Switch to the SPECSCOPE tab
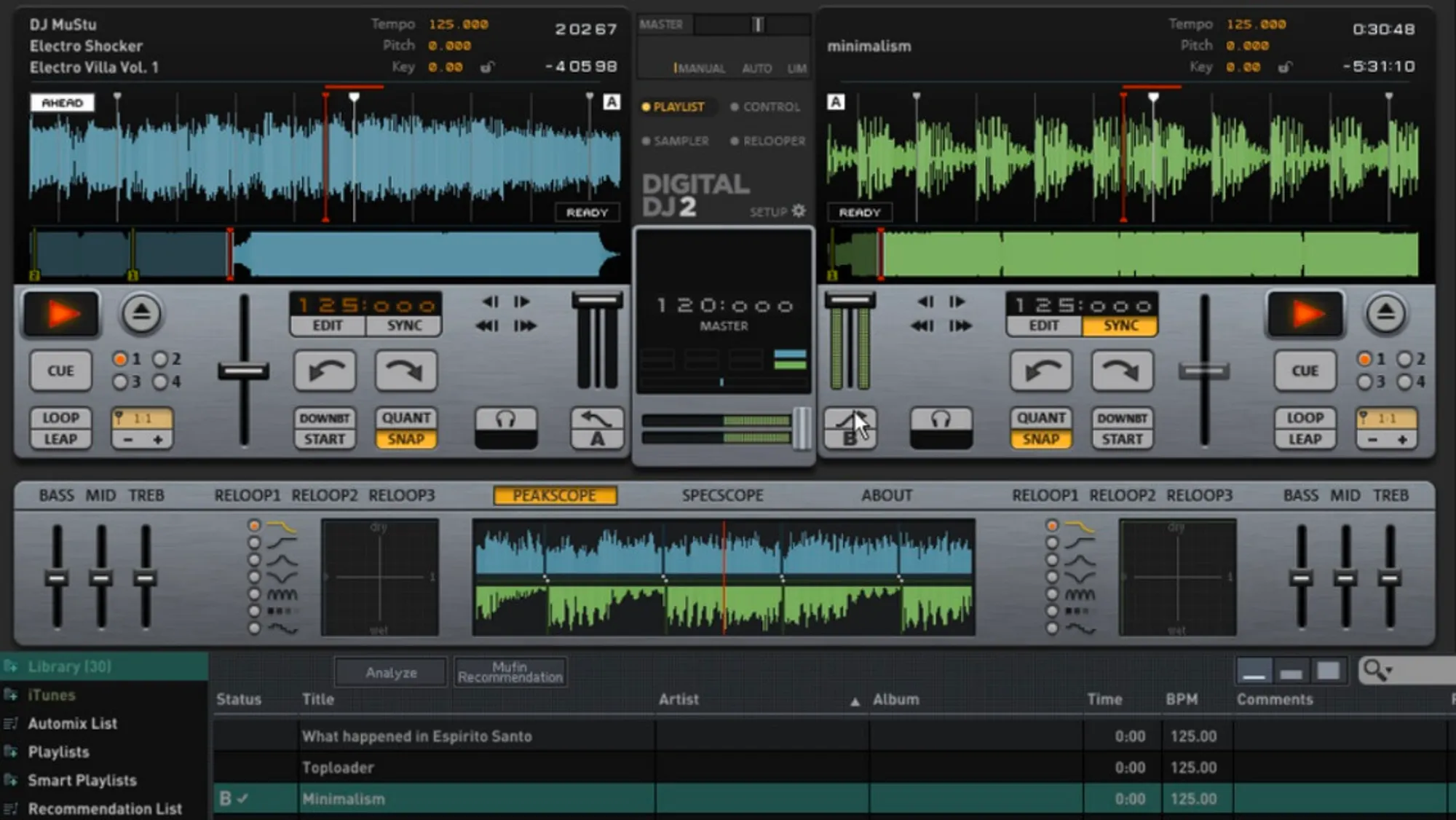Screen dimensions: 1456x820 tap(722, 495)
